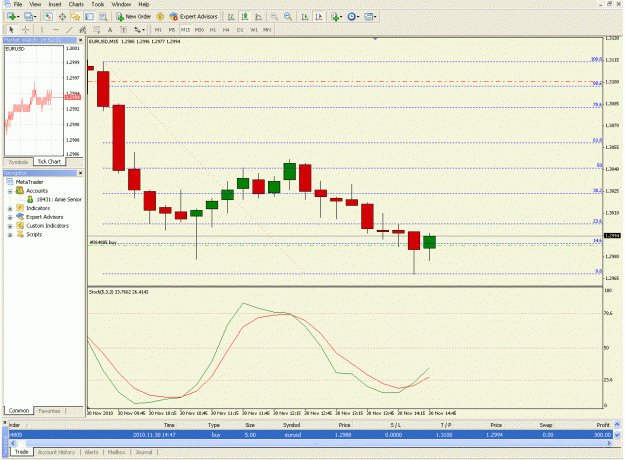Select the Text 'A' tool

coord(110,29)
